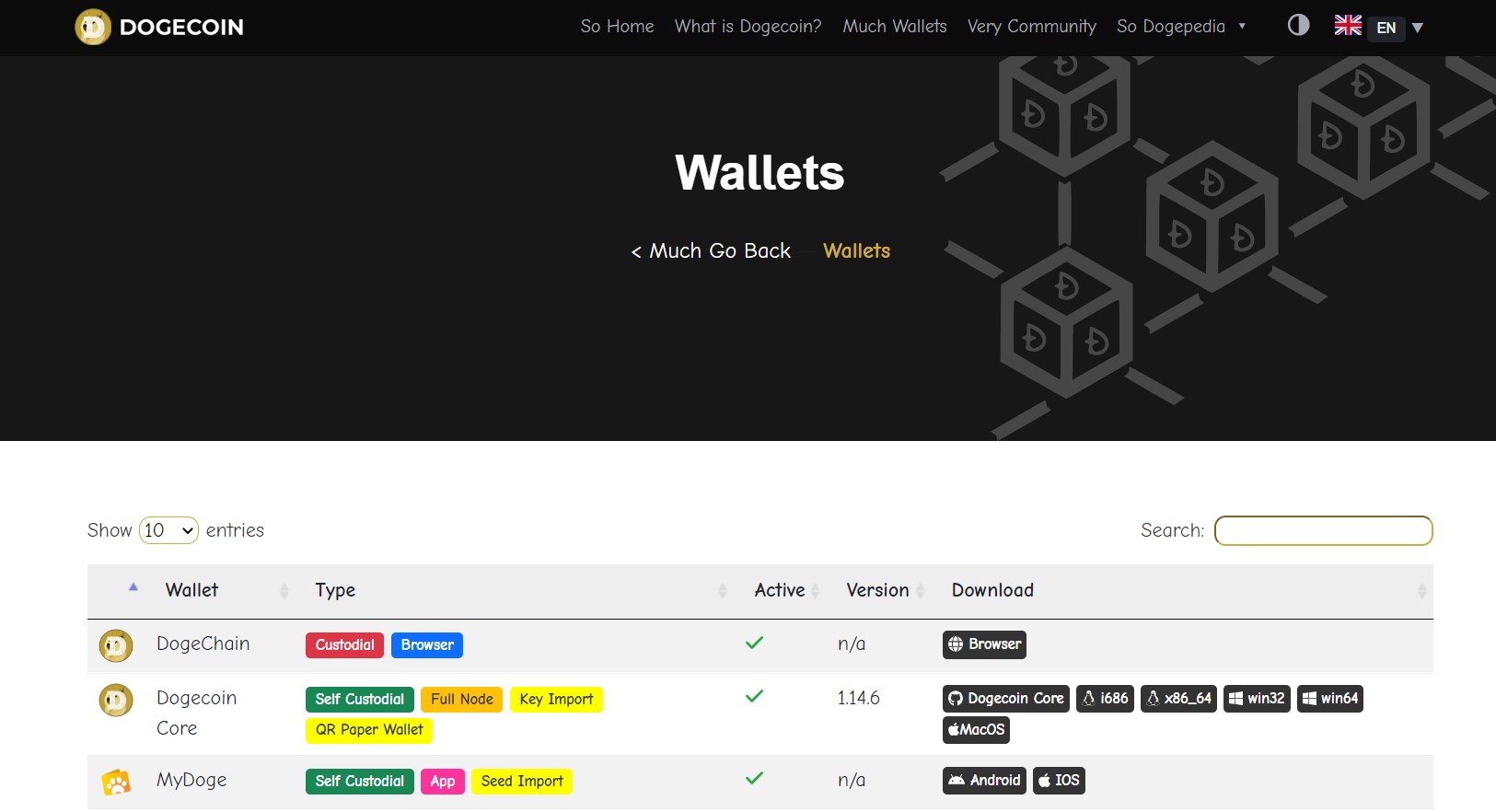Expand the So Dogepedia menu arrow

pos(1242,27)
